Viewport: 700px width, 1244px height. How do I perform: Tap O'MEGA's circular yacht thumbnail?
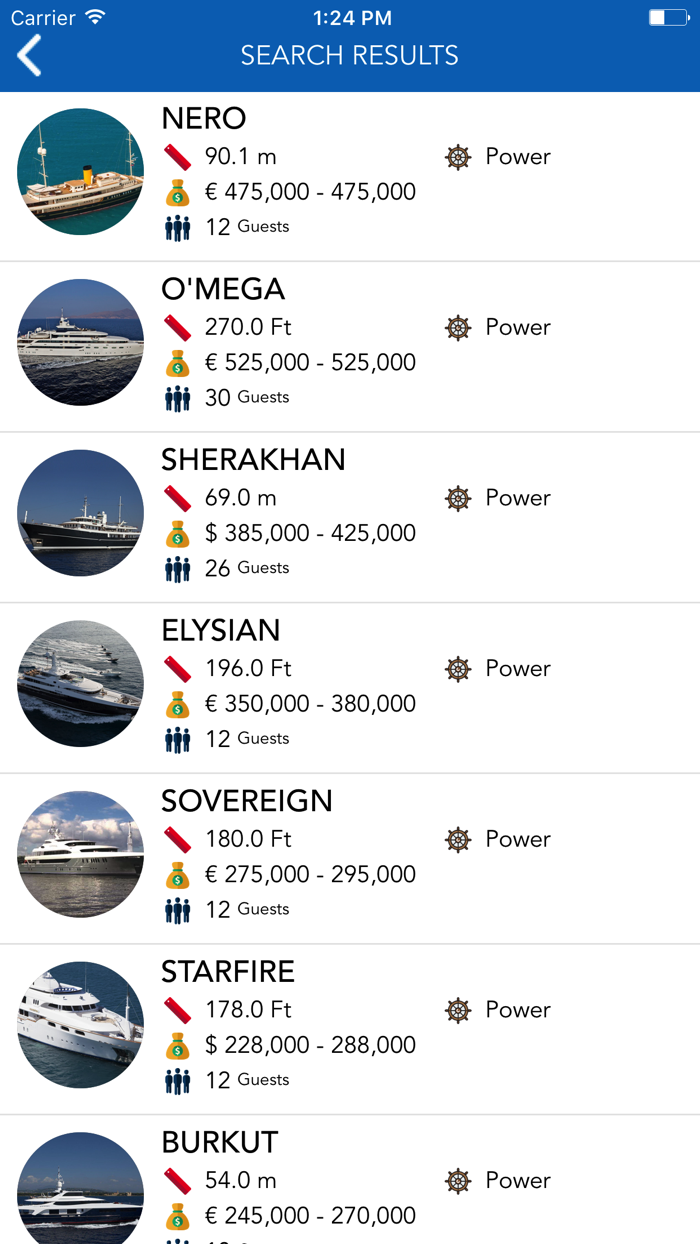tap(80, 342)
